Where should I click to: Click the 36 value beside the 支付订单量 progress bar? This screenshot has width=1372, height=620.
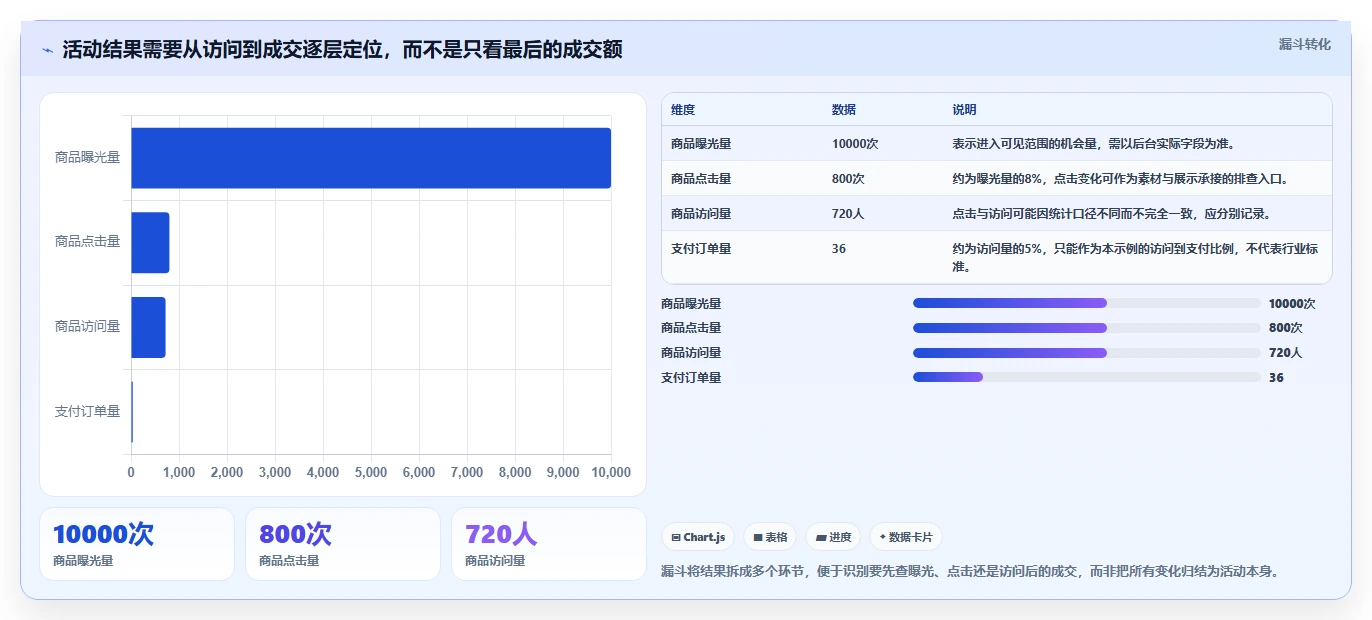[1276, 378]
